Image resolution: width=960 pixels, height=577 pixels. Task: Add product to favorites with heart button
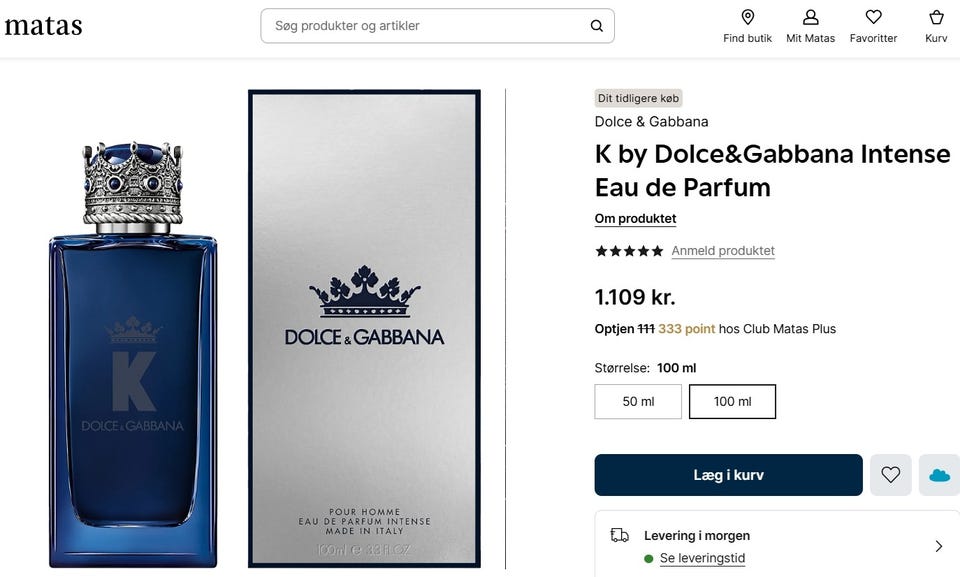pos(890,475)
